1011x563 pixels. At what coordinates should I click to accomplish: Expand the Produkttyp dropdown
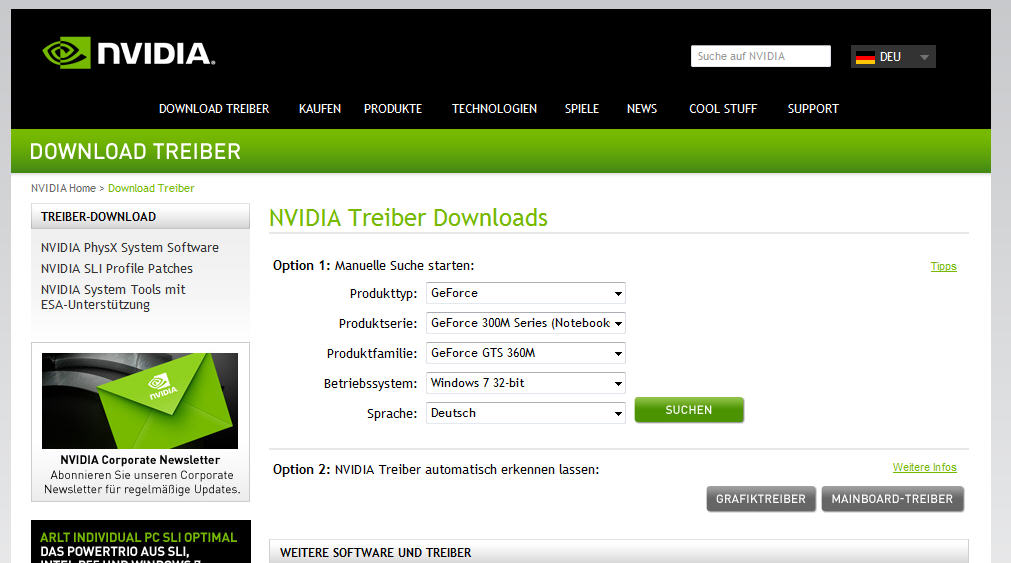point(525,293)
